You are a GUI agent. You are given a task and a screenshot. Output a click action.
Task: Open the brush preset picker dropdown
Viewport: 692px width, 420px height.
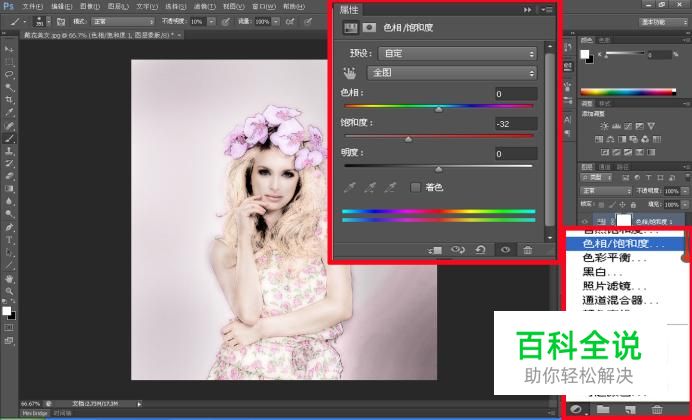point(49,21)
